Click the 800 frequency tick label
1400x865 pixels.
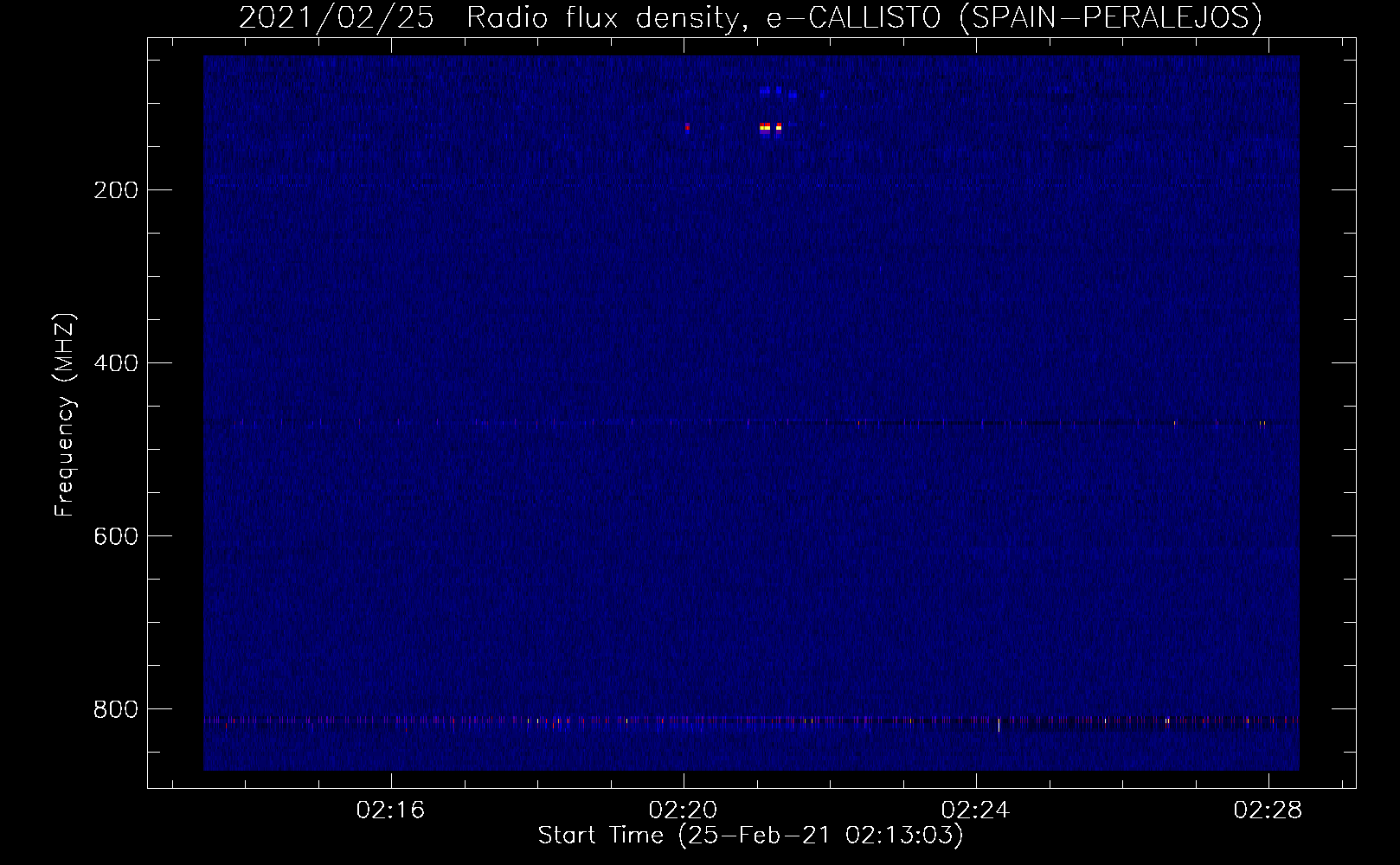(x=114, y=708)
